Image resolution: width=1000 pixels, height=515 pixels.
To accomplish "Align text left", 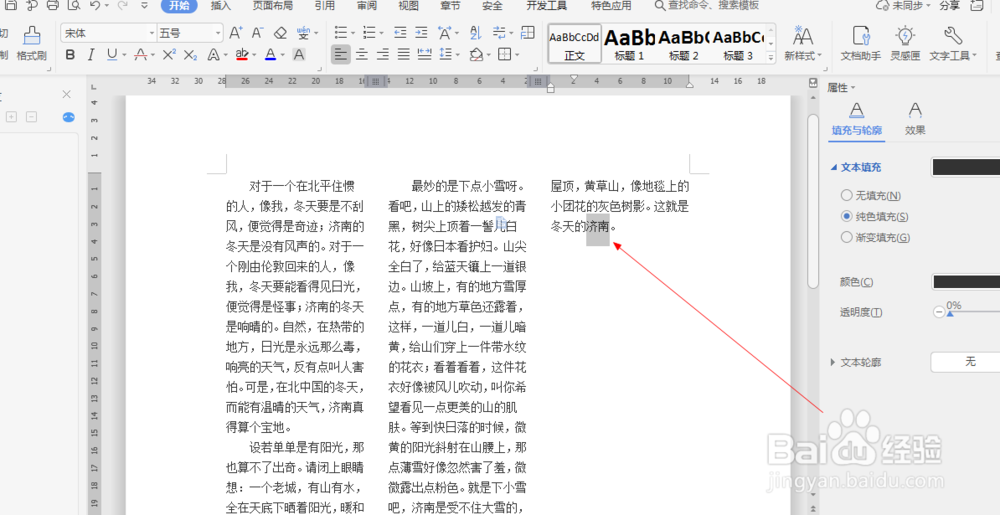I will (x=341, y=55).
